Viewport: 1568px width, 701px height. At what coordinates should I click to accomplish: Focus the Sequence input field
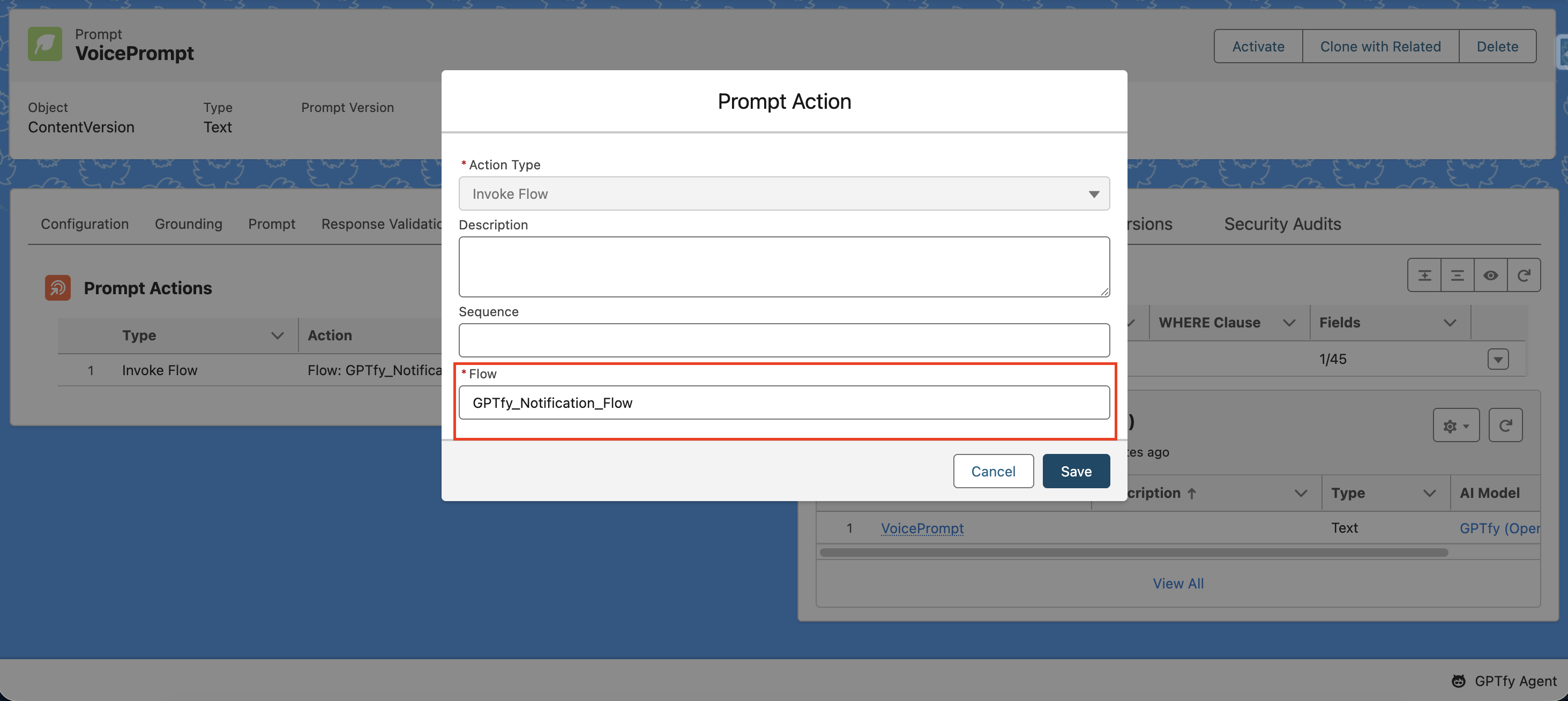click(x=783, y=340)
